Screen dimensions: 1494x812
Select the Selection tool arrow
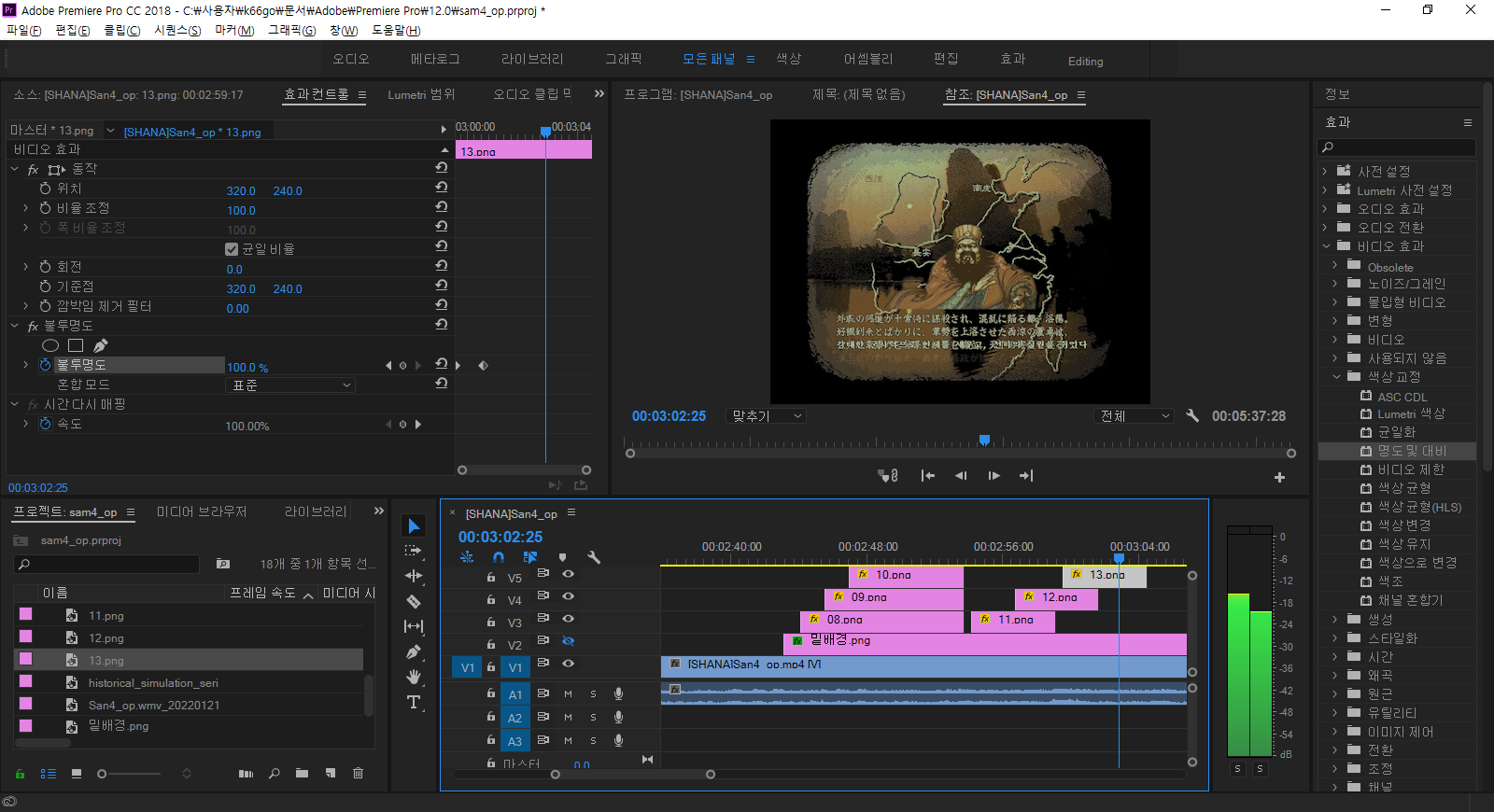tap(414, 525)
